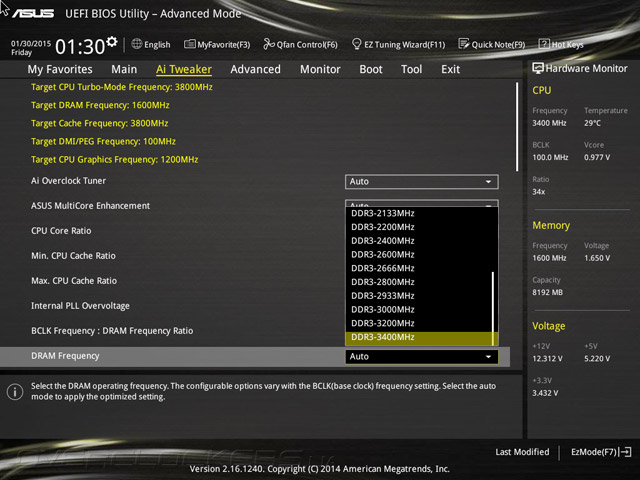
Task: Click the dropdown list scrollbar thumb
Action: [493, 309]
